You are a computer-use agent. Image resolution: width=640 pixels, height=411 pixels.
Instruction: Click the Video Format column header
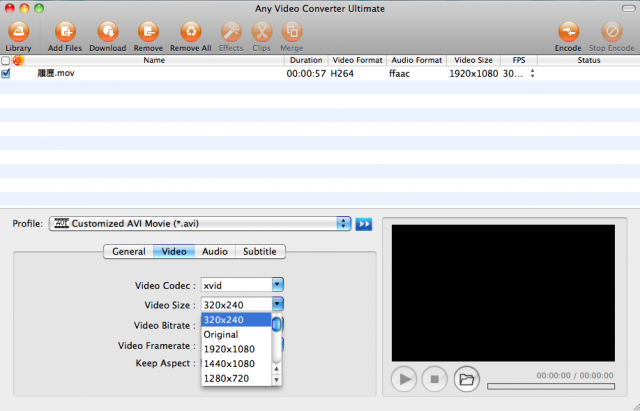357,60
